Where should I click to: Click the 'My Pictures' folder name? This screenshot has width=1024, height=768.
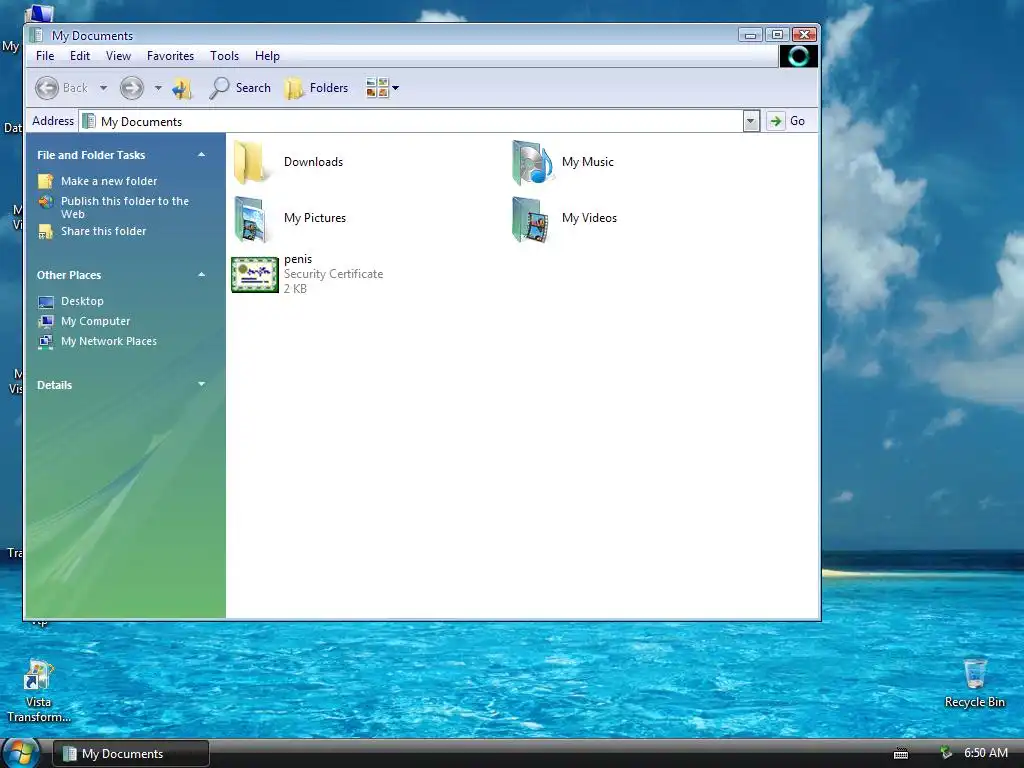point(315,218)
